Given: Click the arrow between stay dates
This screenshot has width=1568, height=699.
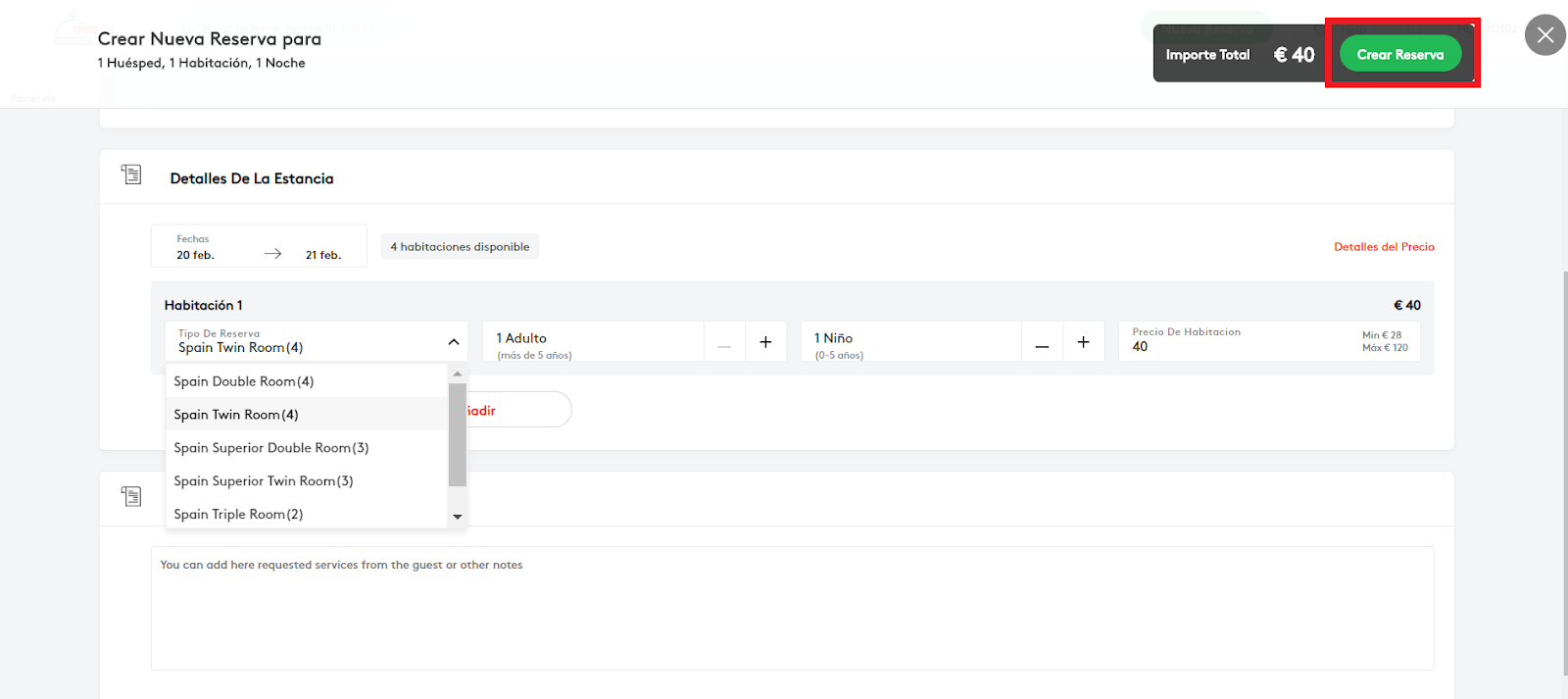Looking at the screenshot, I should click(x=272, y=254).
